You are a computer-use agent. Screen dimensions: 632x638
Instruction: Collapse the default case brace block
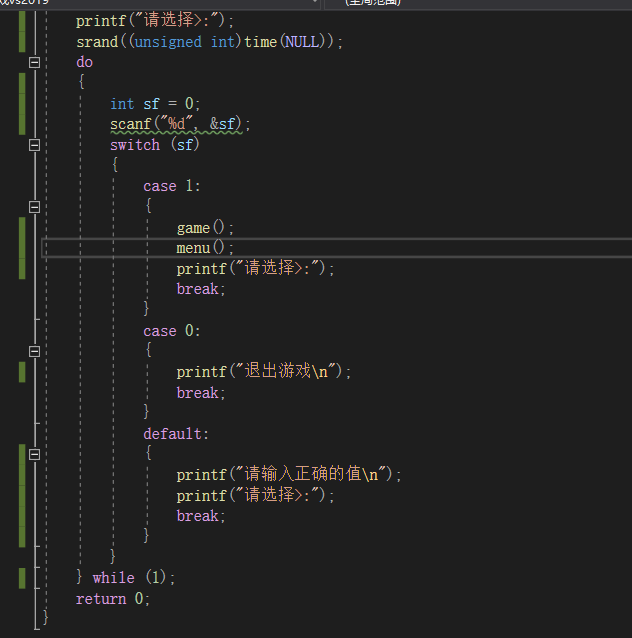point(35,454)
